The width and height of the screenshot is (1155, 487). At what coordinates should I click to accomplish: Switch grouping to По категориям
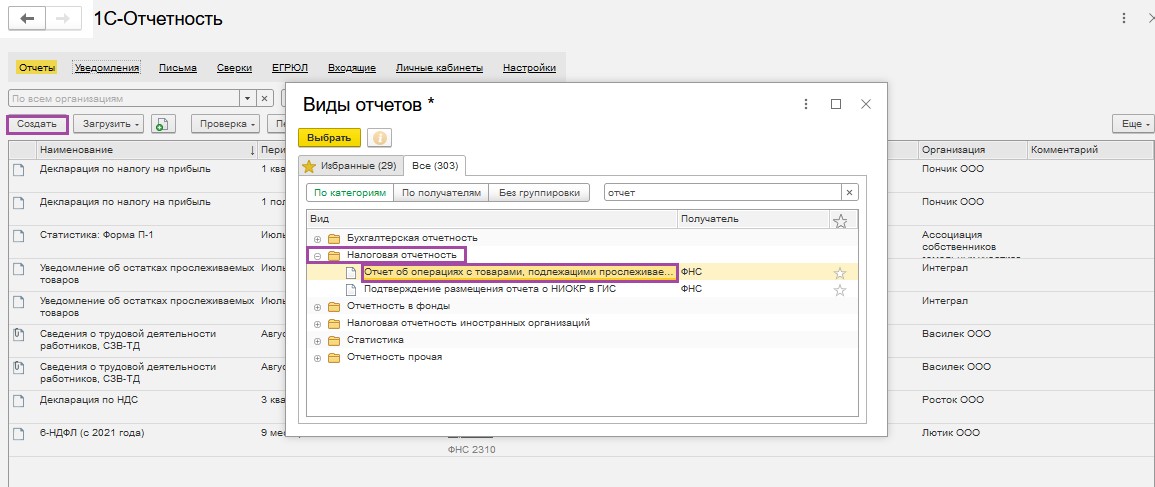[x=349, y=192]
